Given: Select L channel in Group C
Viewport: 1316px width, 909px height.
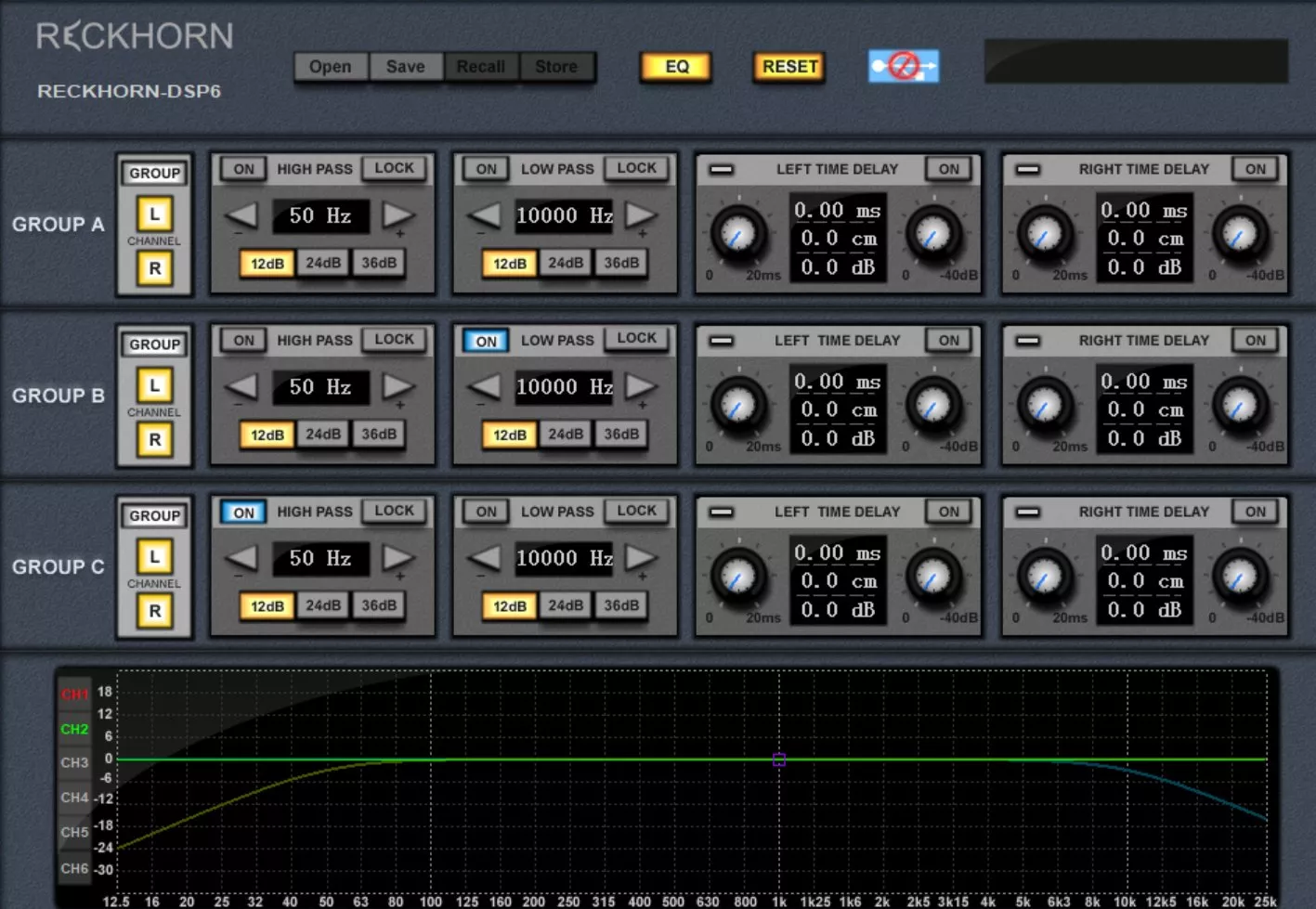Looking at the screenshot, I should 154,557.
